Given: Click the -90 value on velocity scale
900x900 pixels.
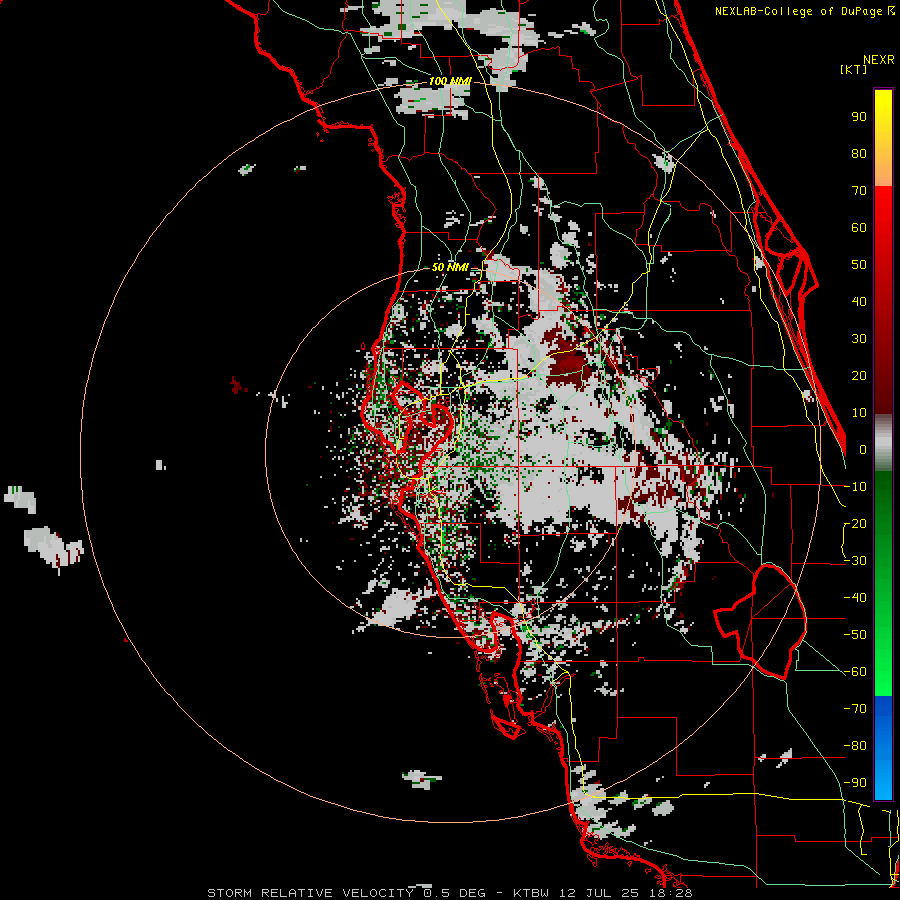Looking at the screenshot, I should 855,783.
